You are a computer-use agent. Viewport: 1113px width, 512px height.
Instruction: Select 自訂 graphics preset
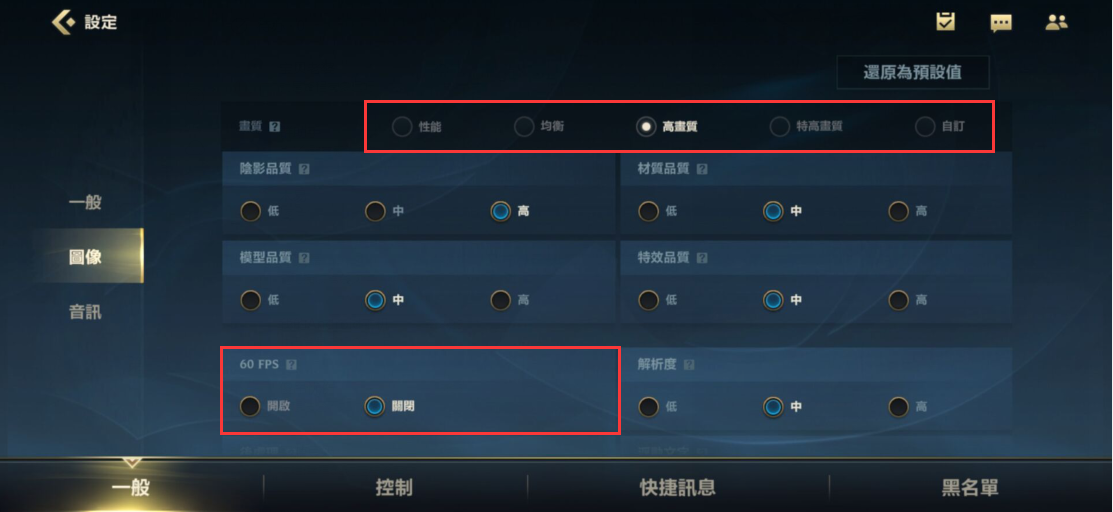point(941,127)
